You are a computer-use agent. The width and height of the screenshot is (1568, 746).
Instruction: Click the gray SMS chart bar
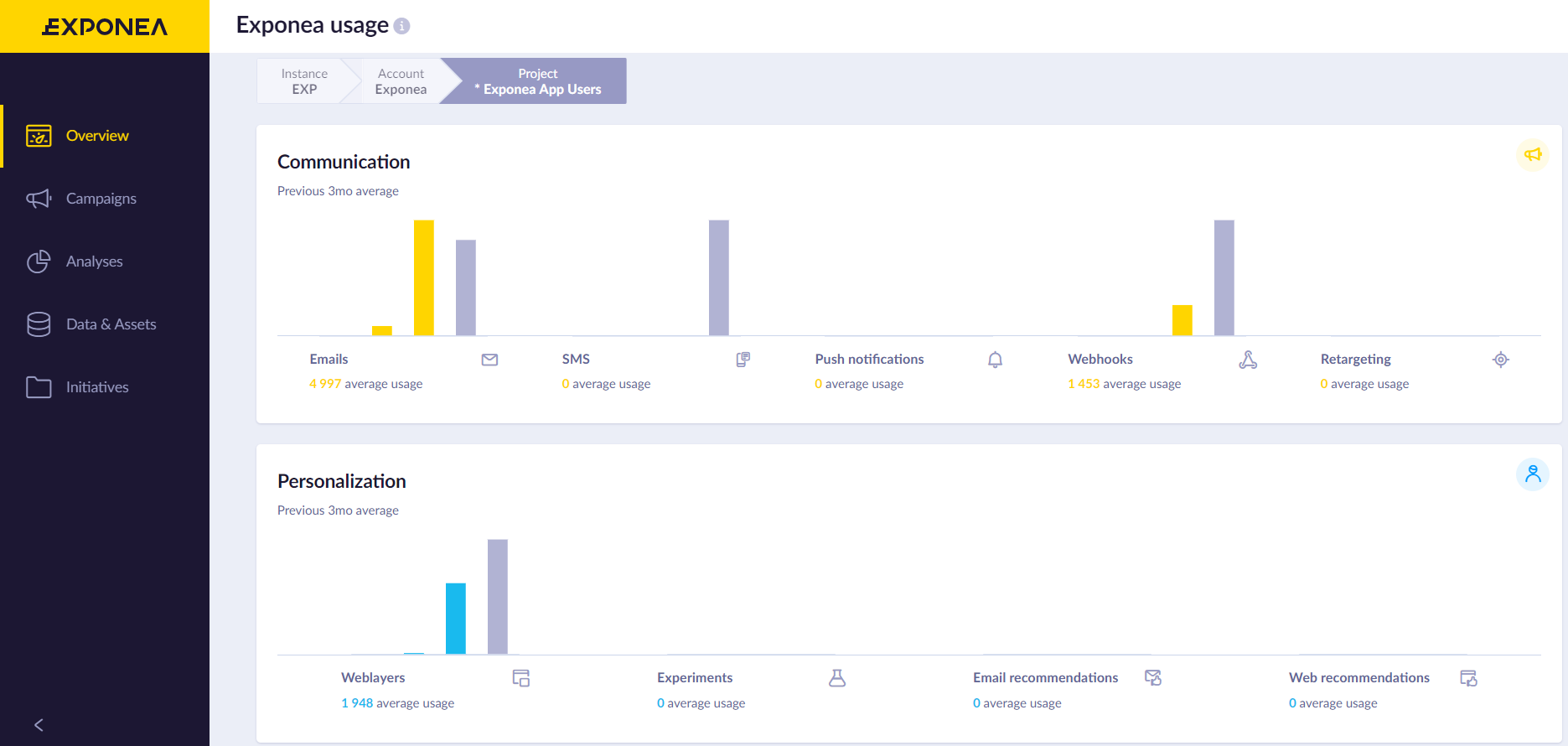[719, 278]
